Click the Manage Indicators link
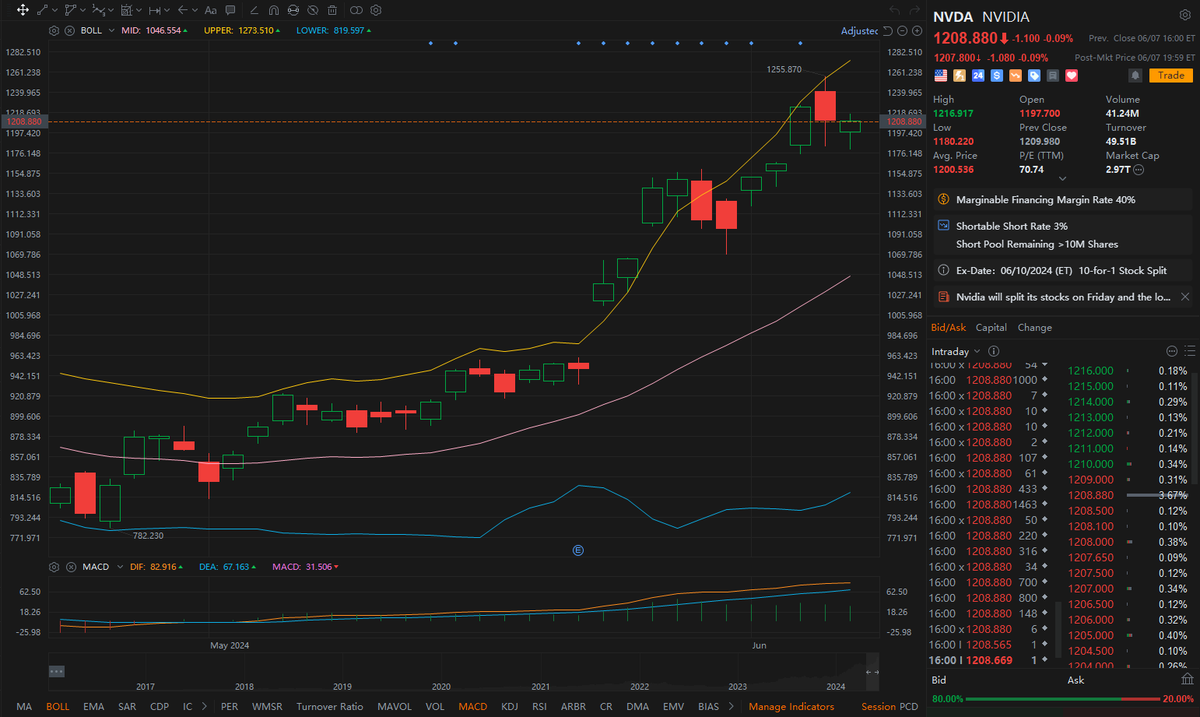 click(791, 706)
